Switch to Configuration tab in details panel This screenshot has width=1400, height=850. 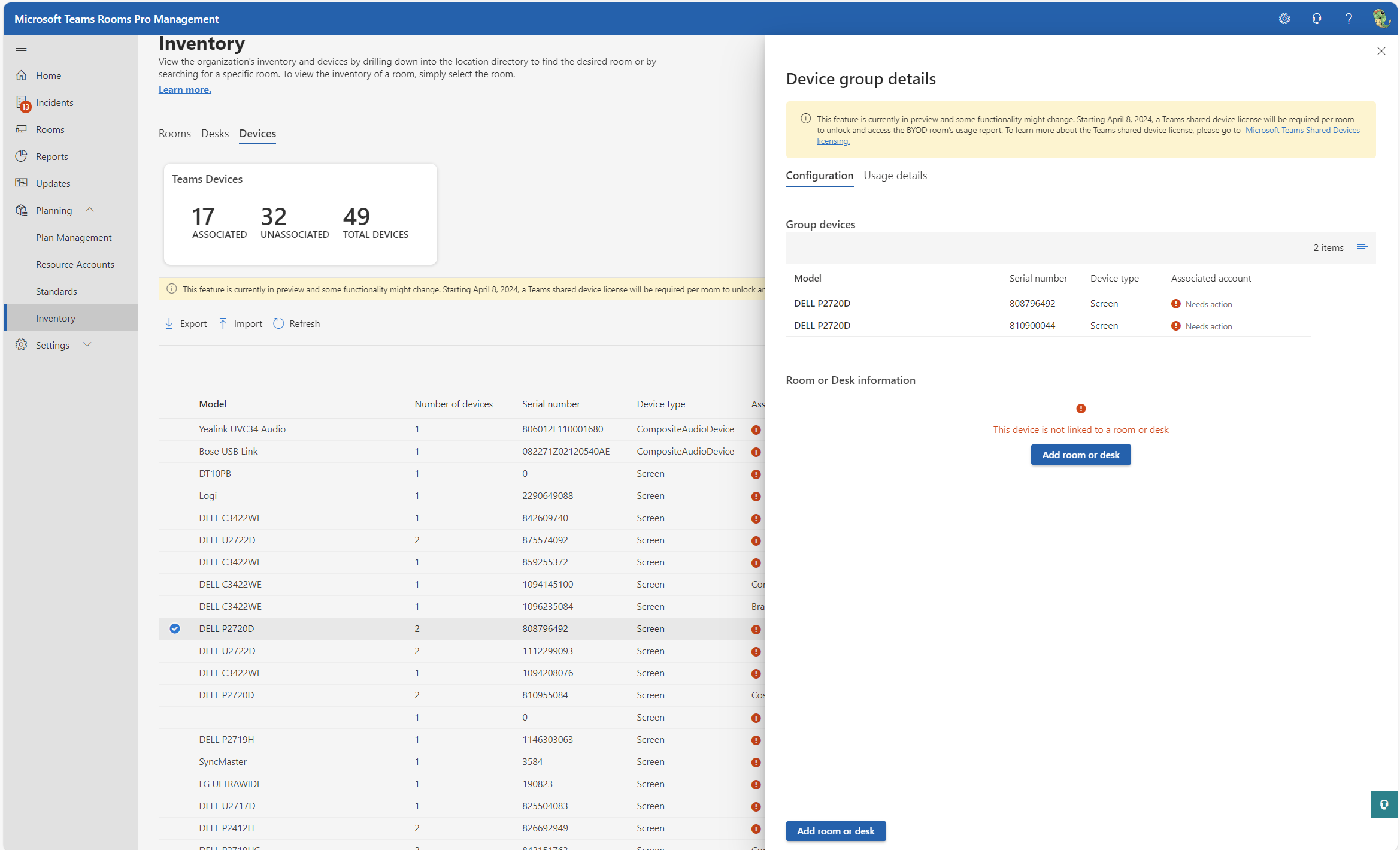819,176
